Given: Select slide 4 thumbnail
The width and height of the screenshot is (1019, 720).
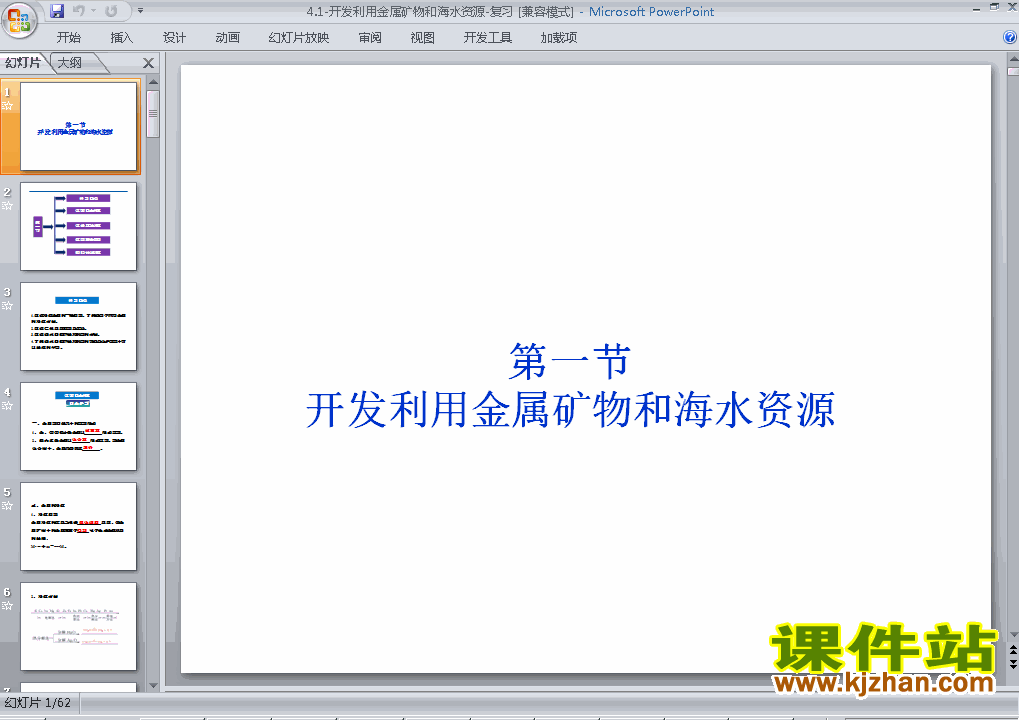Looking at the screenshot, I should [x=79, y=427].
